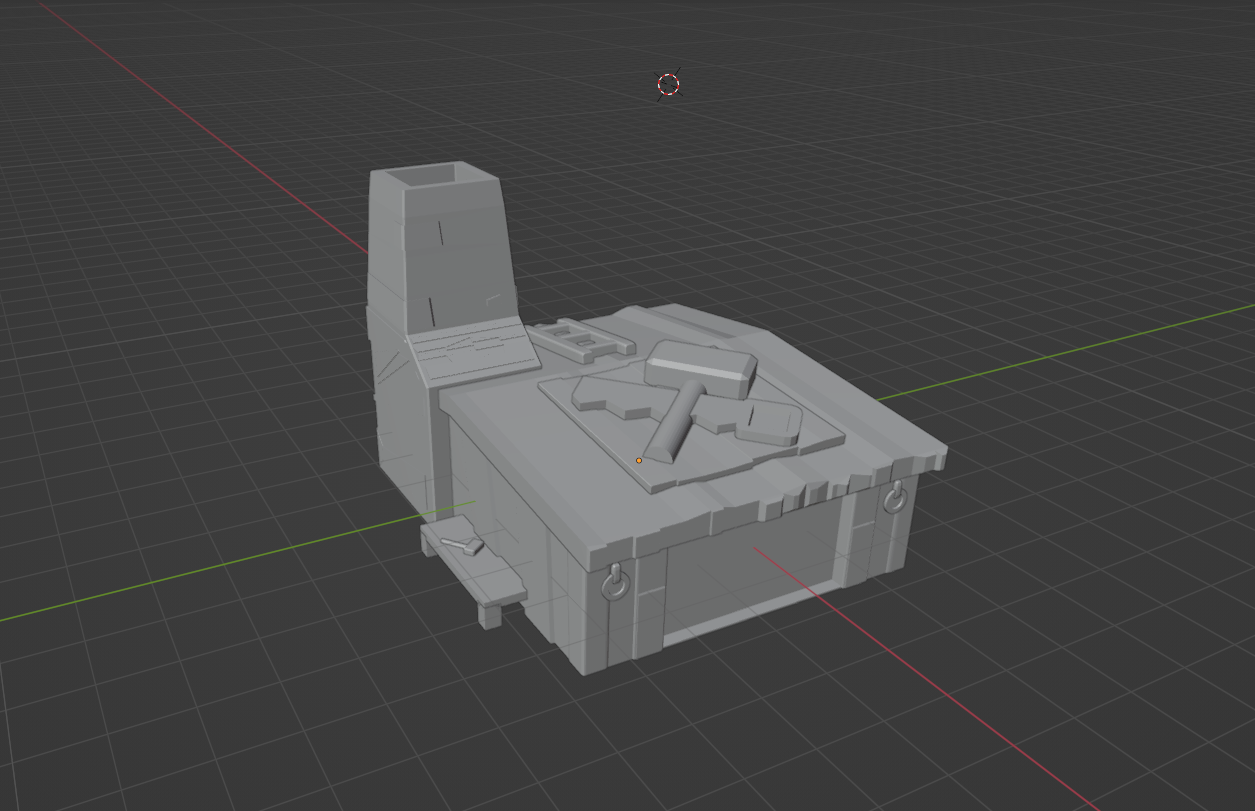Select the small hammer on the bench
The height and width of the screenshot is (811, 1255).
462,545
